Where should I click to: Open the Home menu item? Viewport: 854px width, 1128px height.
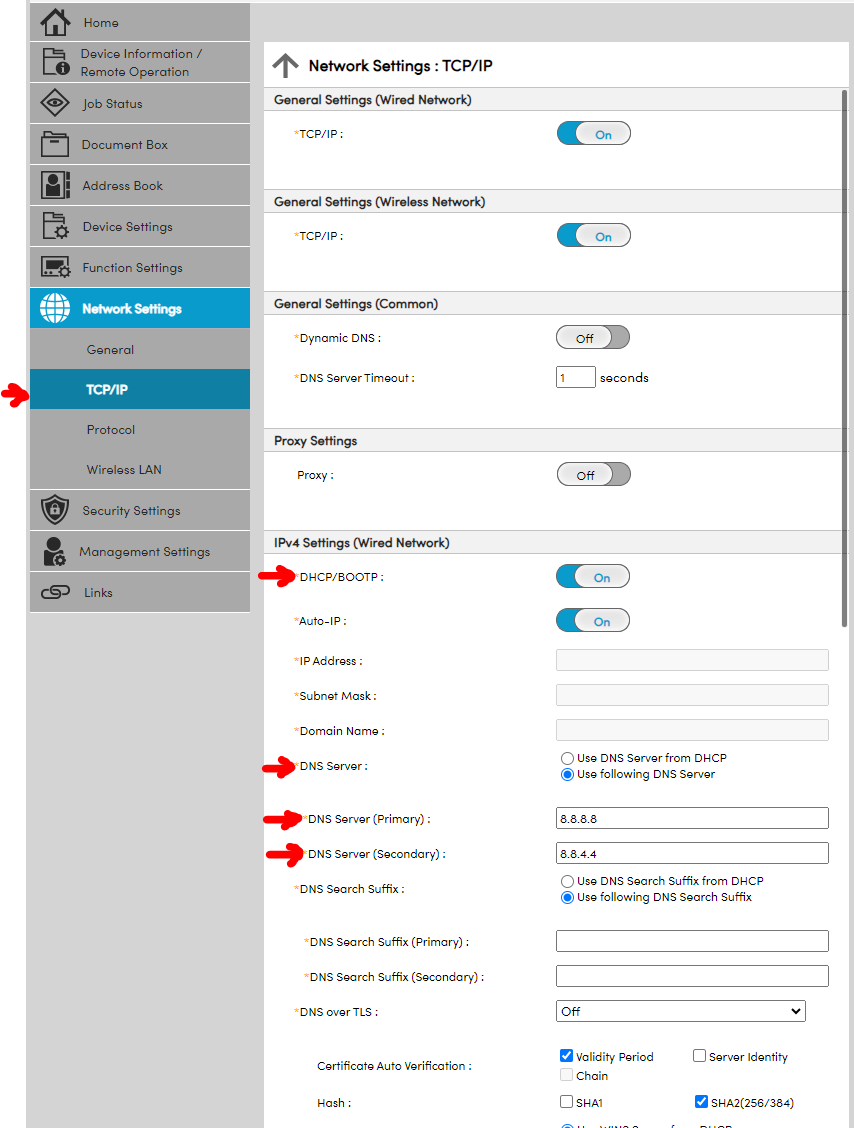[140, 22]
